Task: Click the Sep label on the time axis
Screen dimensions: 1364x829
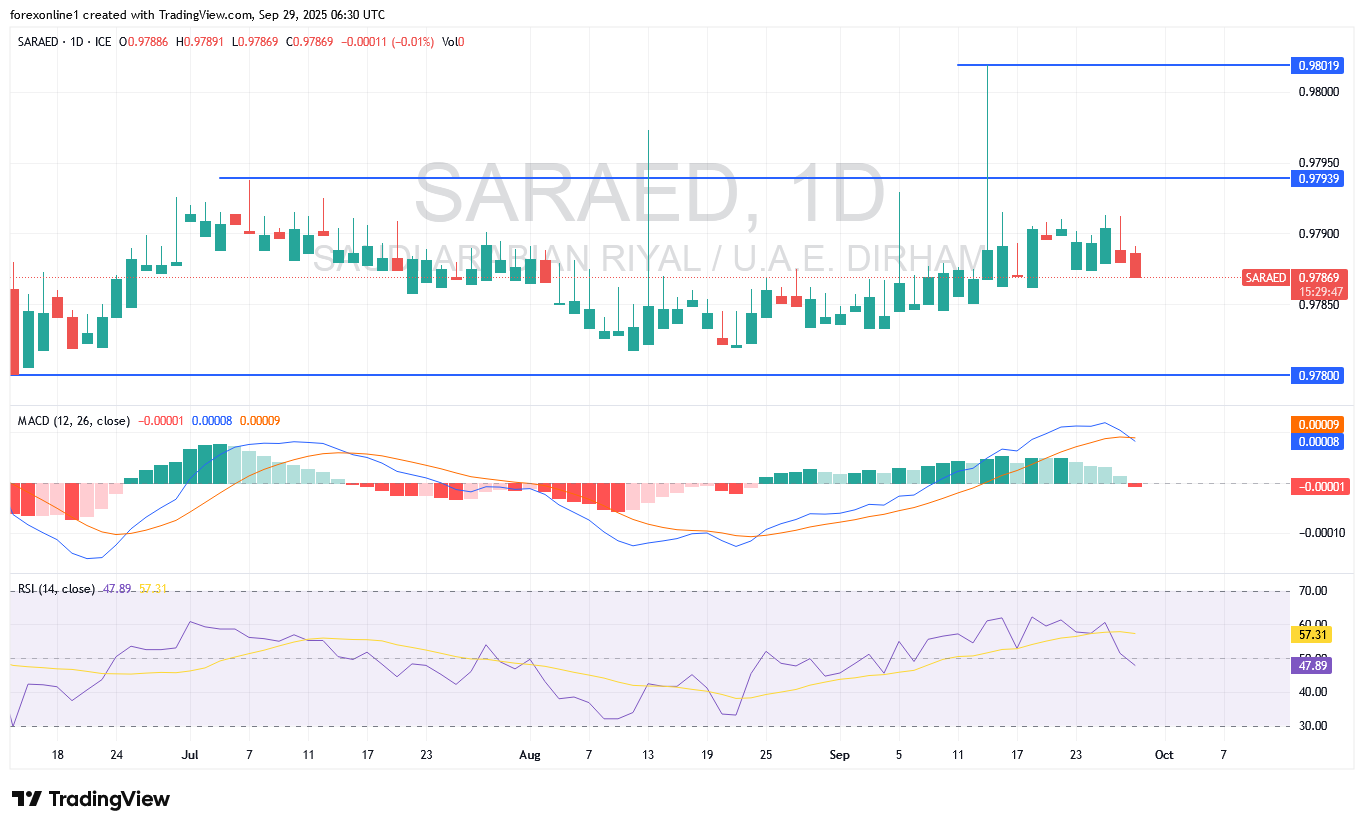Action: (x=839, y=755)
